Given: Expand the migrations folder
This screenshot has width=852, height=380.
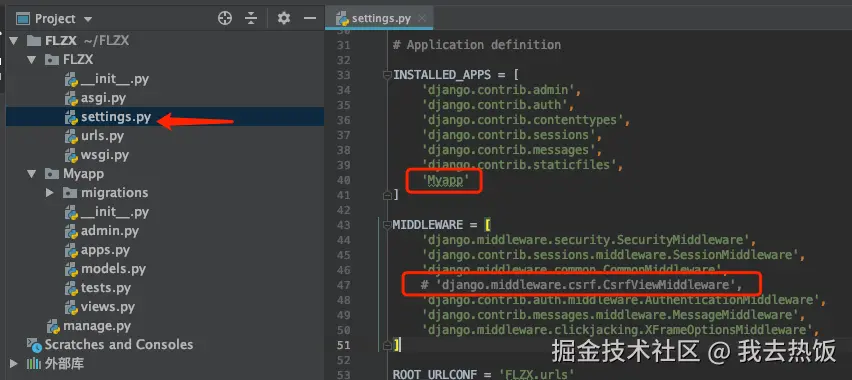Looking at the screenshot, I should coord(50,193).
